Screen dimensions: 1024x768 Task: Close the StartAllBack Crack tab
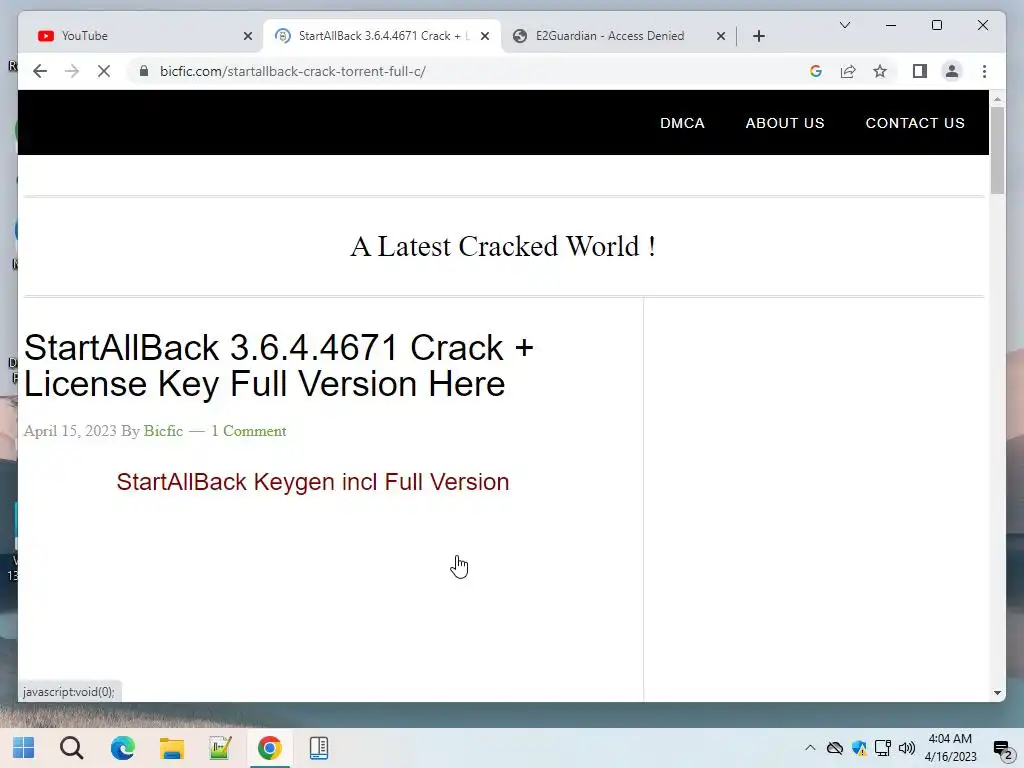(x=485, y=37)
